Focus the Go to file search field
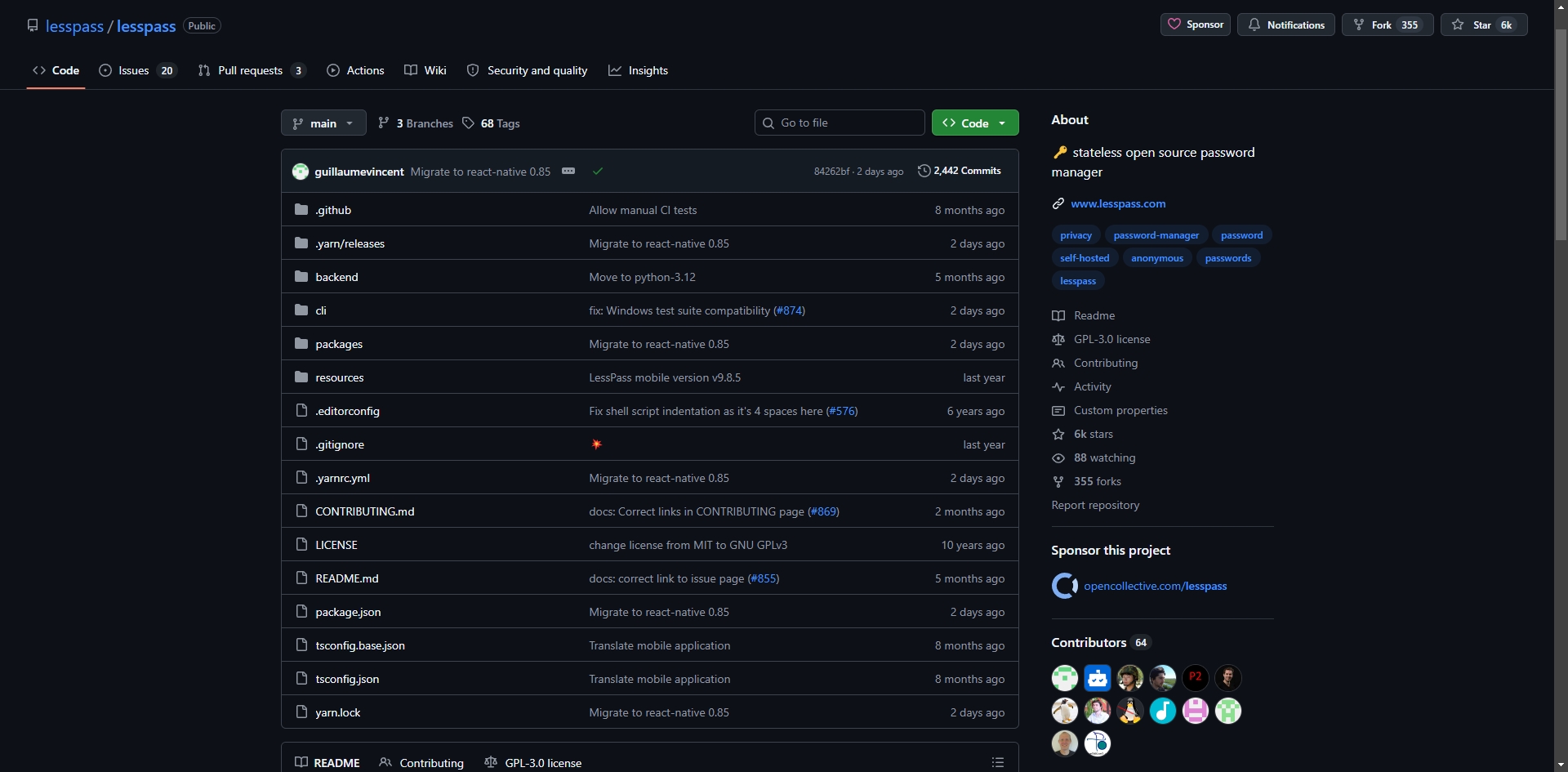The image size is (1568, 772). pos(840,123)
